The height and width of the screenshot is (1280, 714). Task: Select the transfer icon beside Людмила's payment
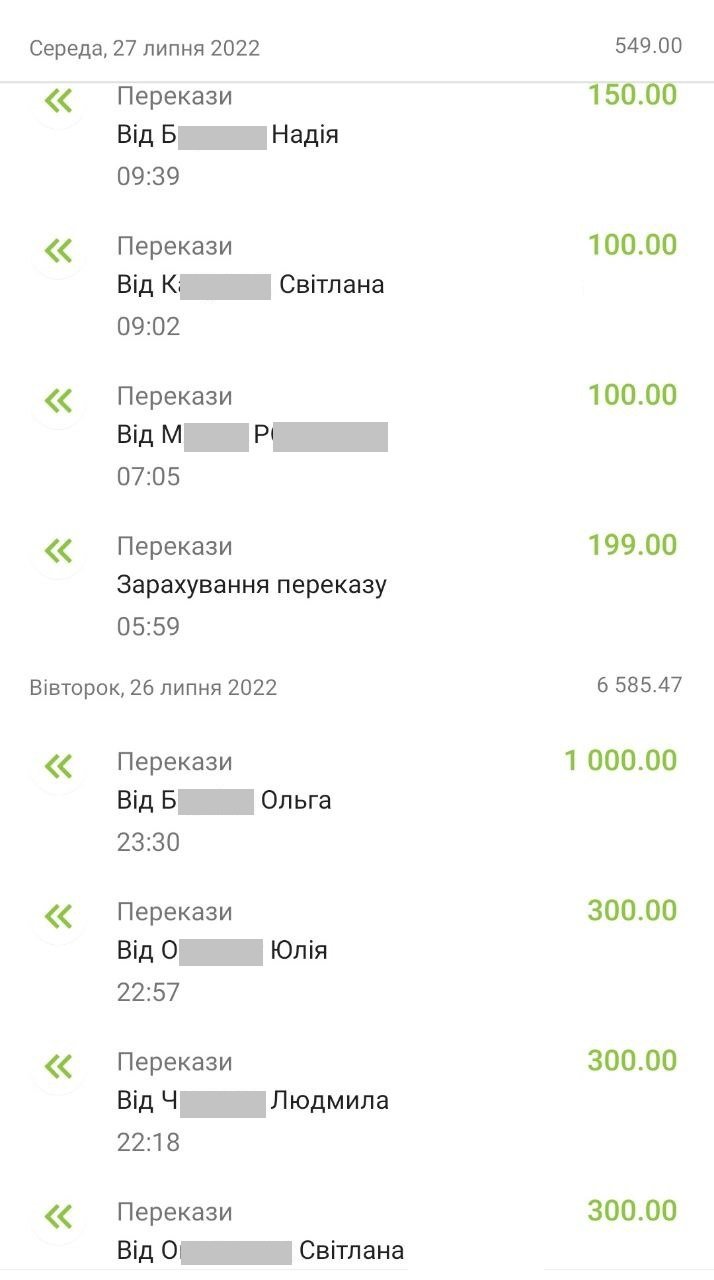tap(59, 1067)
